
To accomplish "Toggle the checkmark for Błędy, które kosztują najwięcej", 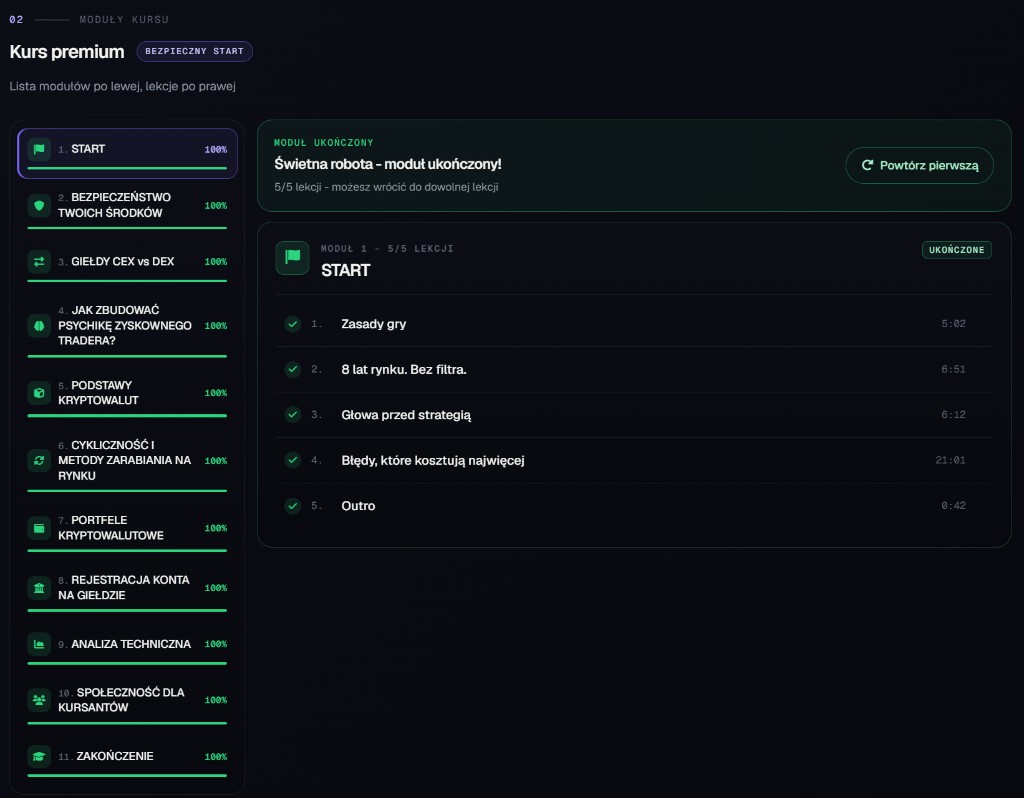I will (x=293, y=460).
